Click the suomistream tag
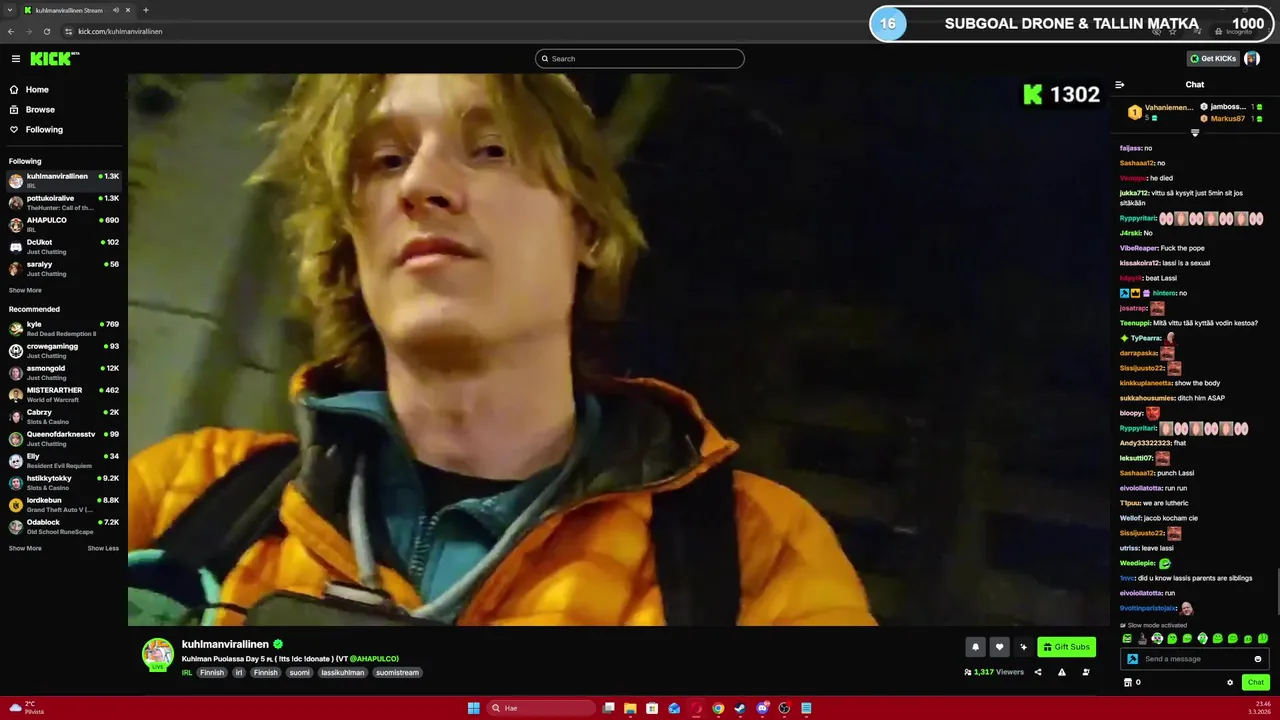 (x=397, y=673)
